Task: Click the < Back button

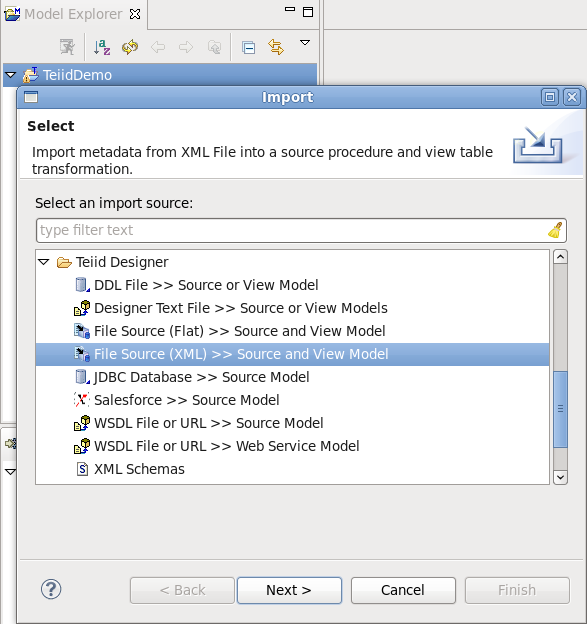Action: pos(182,590)
